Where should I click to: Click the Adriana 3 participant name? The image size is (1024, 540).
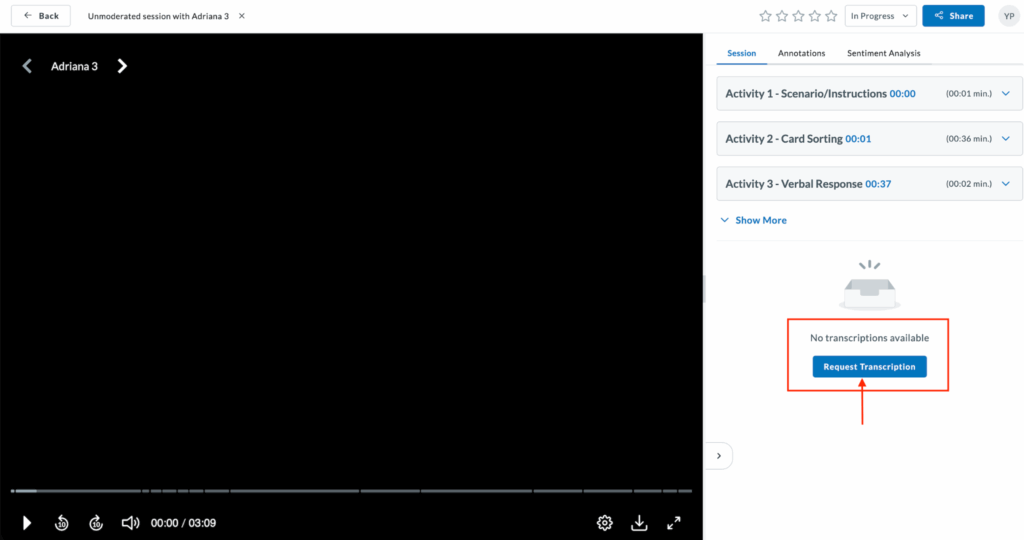click(x=74, y=66)
